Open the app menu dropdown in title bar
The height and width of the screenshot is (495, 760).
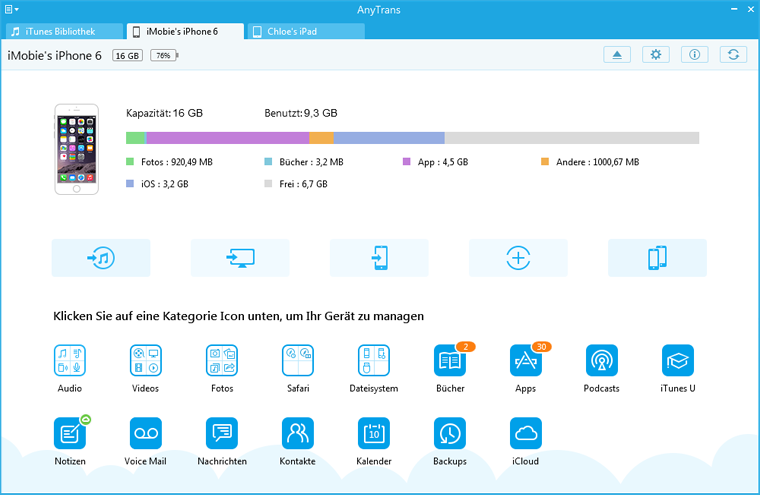coord(12,9)
